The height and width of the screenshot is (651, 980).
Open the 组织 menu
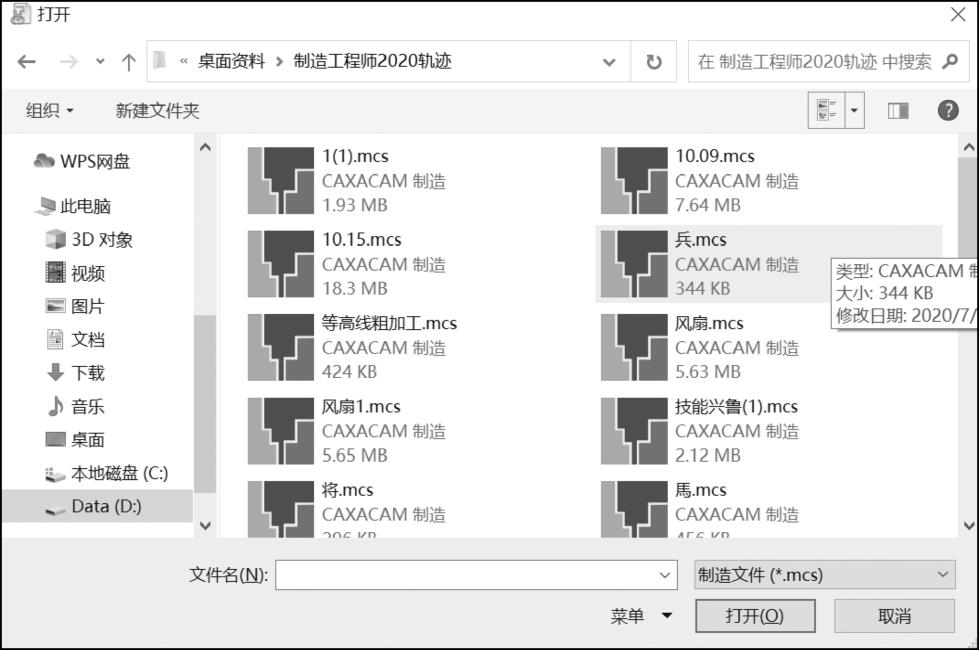49,111
